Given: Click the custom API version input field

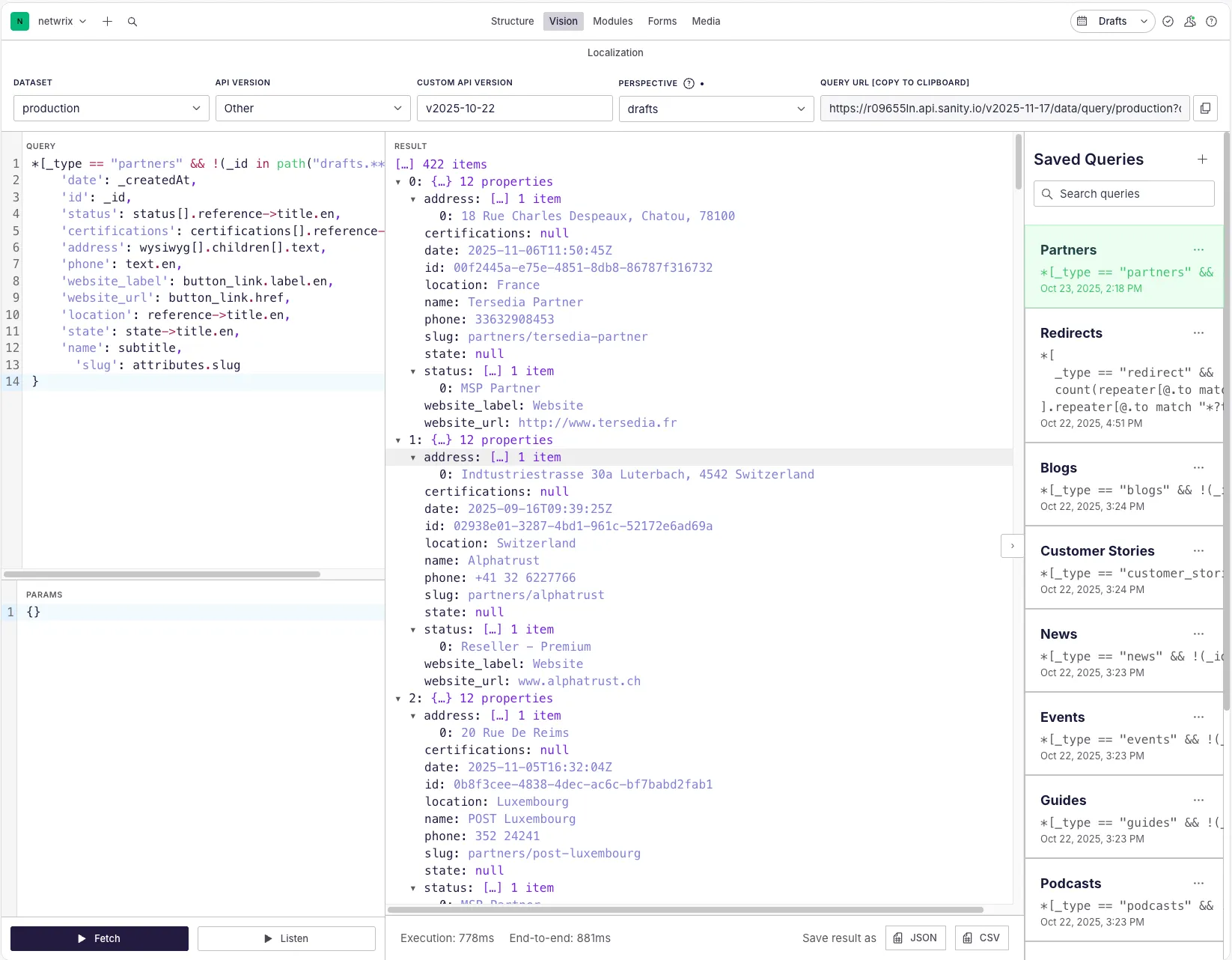Looking at the screenshot, I should [514, 108].
